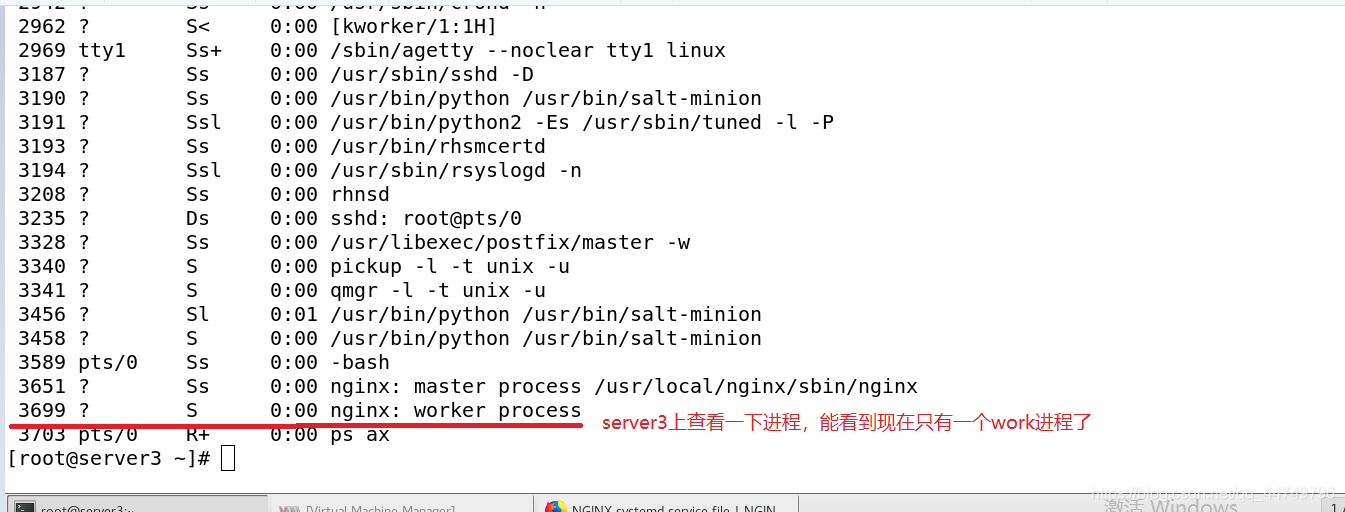Select '/usr/bin/python2 -Es /usr/sbin/tuned -l -P' line
This screenshot has width=1345, height=512.
tap(582, 123)
